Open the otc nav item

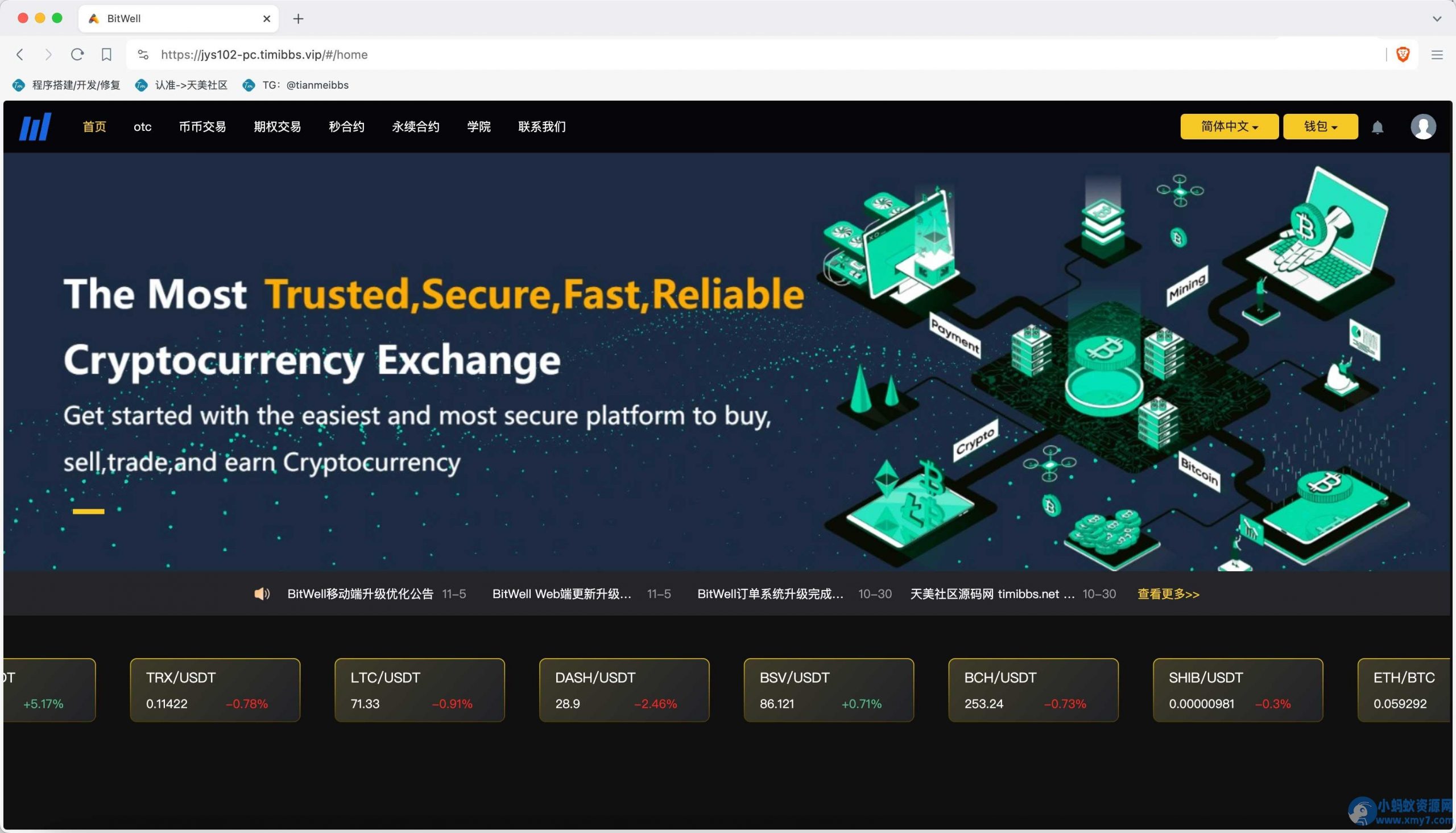142,126
